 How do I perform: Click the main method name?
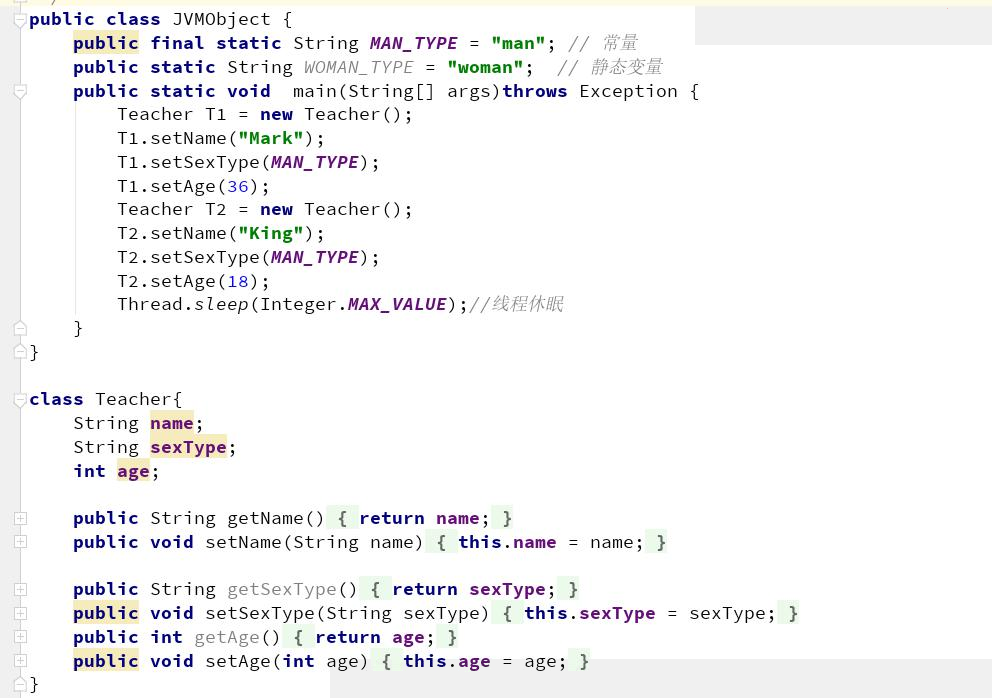pos(315,91)
